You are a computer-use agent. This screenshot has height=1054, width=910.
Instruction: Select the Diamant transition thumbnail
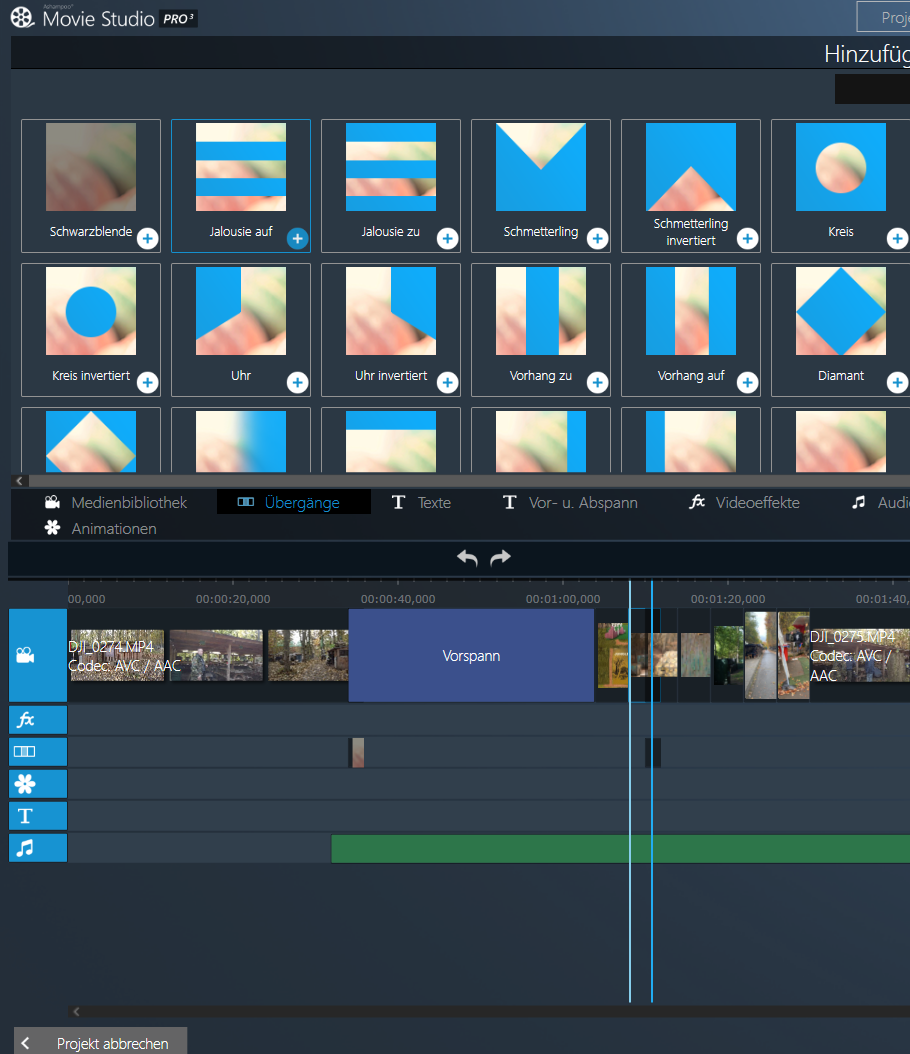[840, 311]
